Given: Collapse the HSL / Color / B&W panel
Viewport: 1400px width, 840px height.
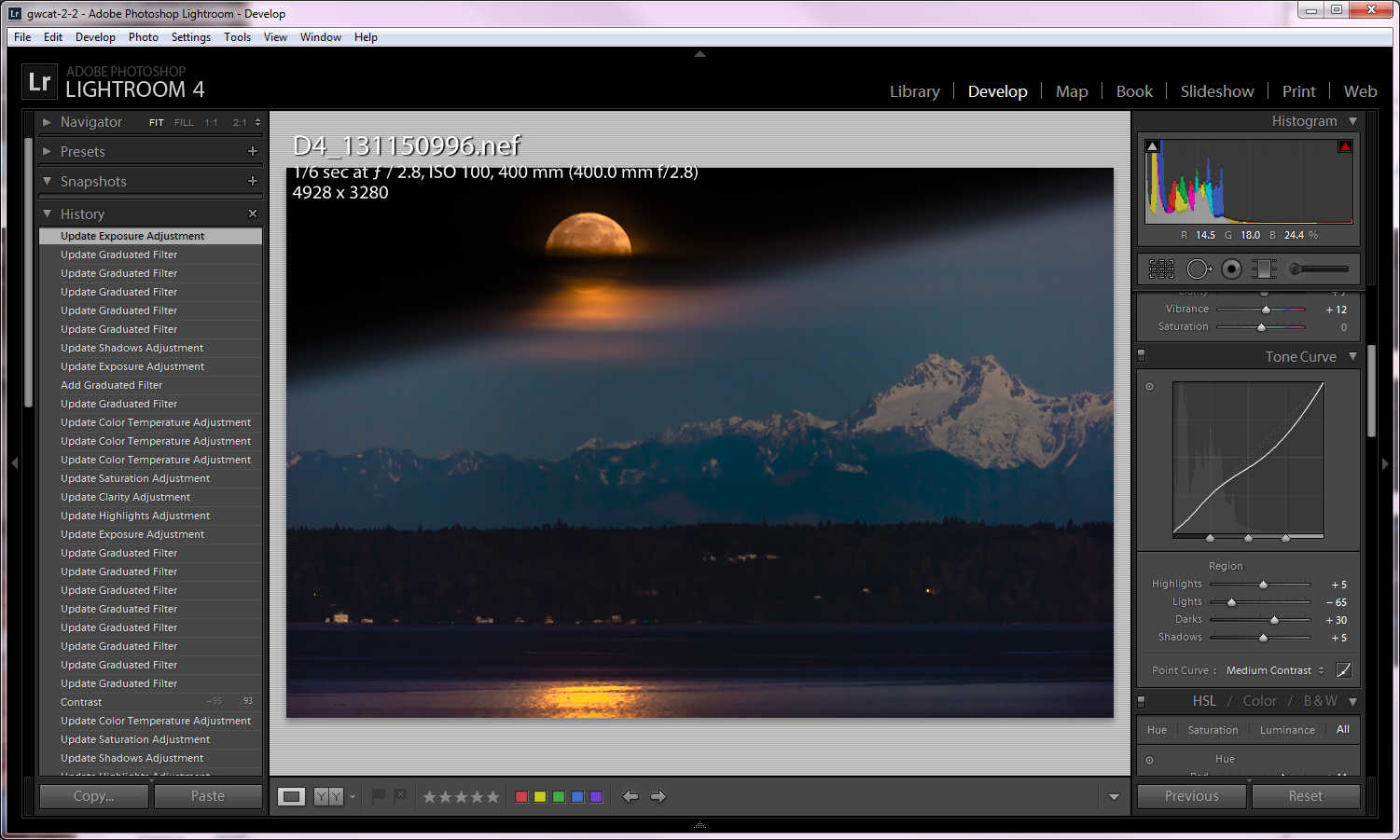Looking at the screenshot, I should (x=1352, y=701).
